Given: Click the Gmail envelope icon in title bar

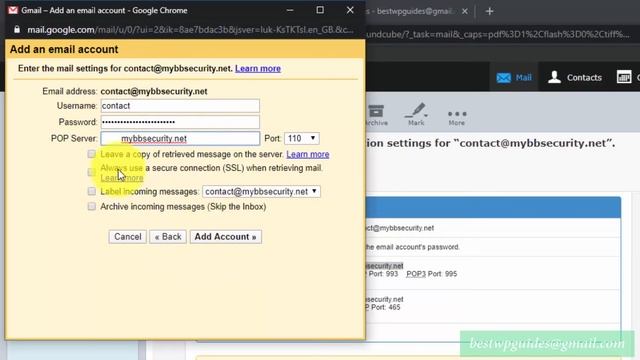Looking at the screenshot, I should [13, 10].
